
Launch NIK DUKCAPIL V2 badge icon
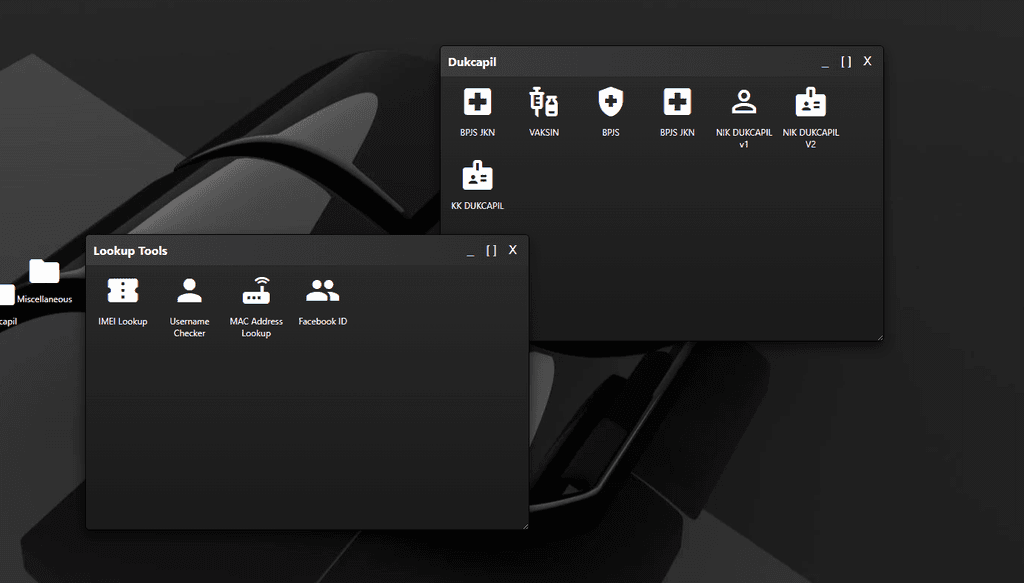coord(810,102)
